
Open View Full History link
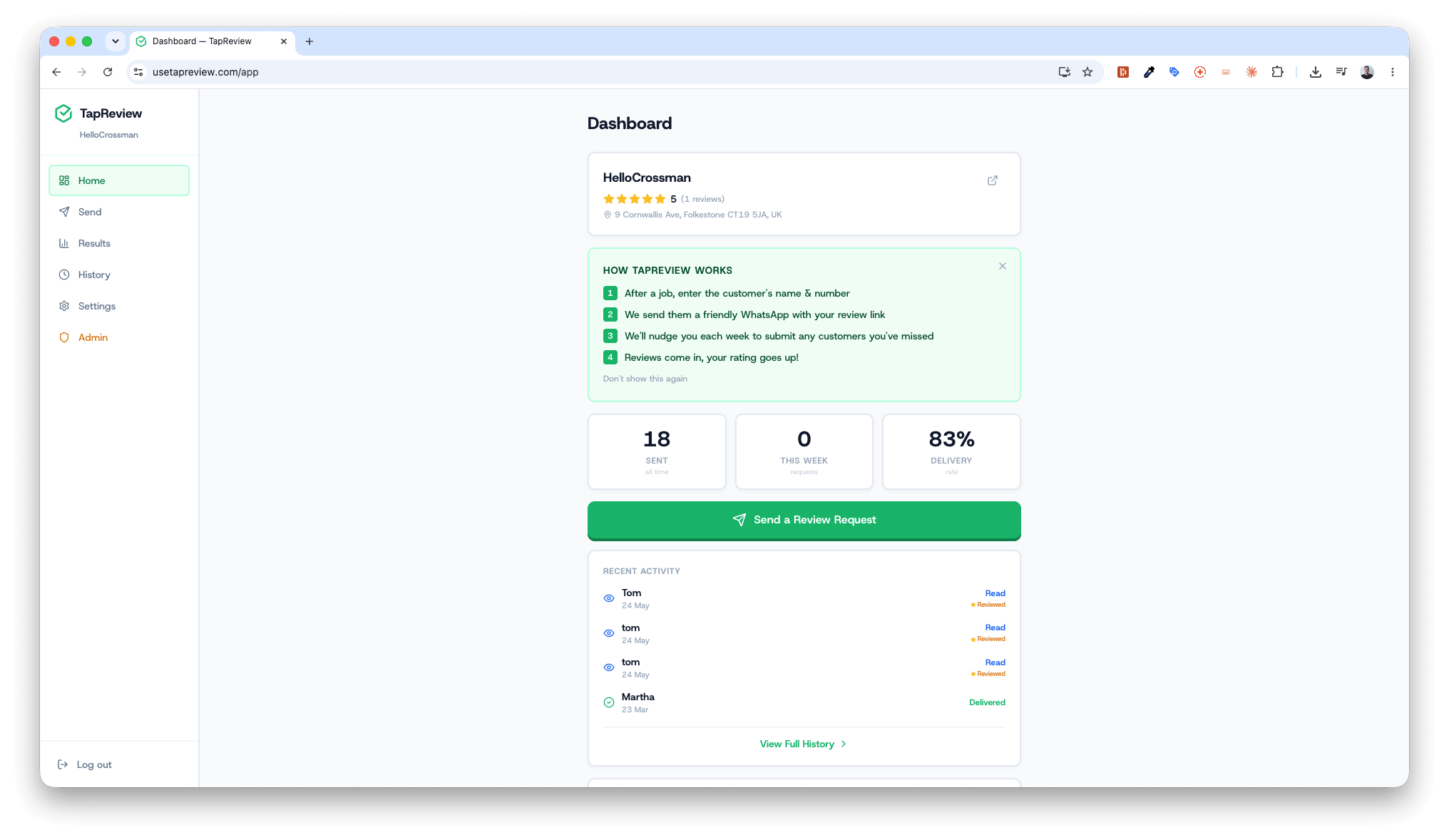803,744
